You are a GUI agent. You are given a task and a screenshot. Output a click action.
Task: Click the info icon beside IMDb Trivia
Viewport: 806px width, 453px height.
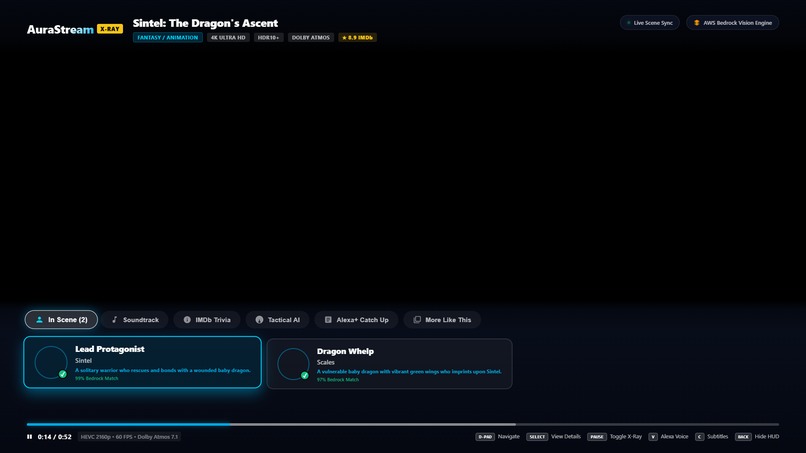[187, 319]
